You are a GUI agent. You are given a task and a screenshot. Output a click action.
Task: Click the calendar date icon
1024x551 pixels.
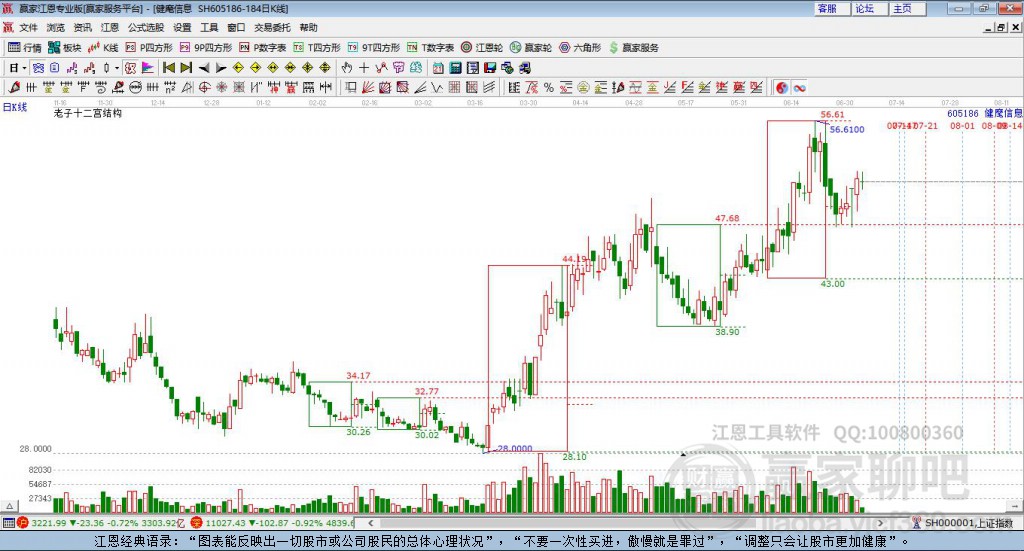[x=438, y=68]
